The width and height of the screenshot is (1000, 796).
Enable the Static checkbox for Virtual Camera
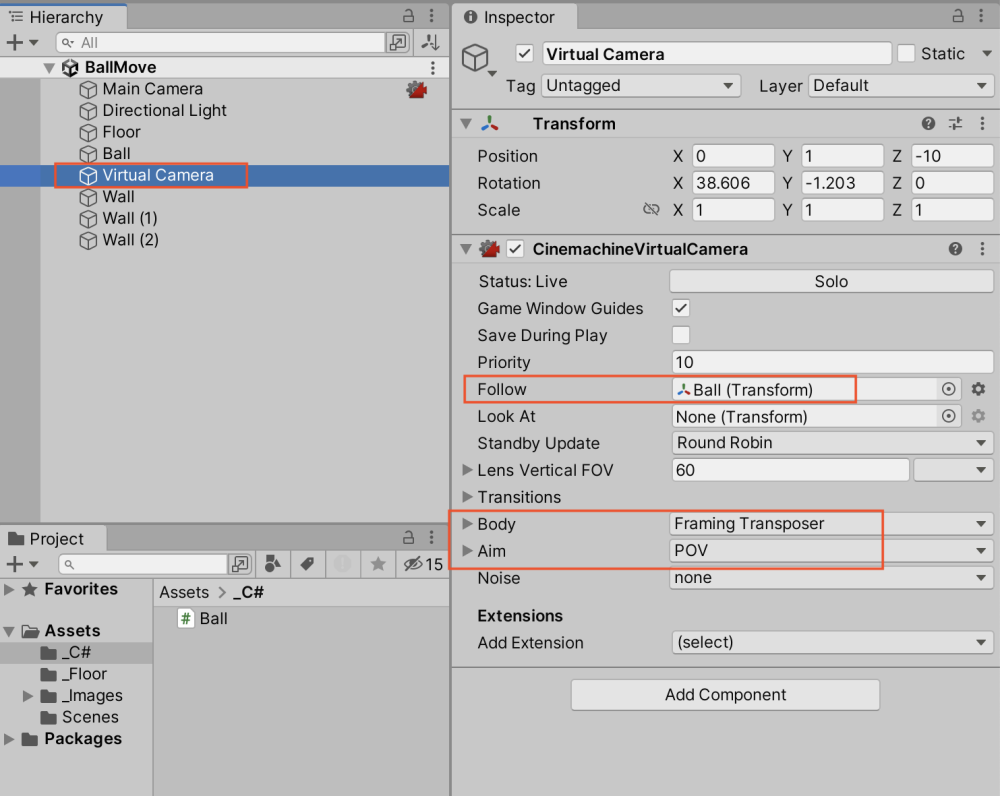908,53
